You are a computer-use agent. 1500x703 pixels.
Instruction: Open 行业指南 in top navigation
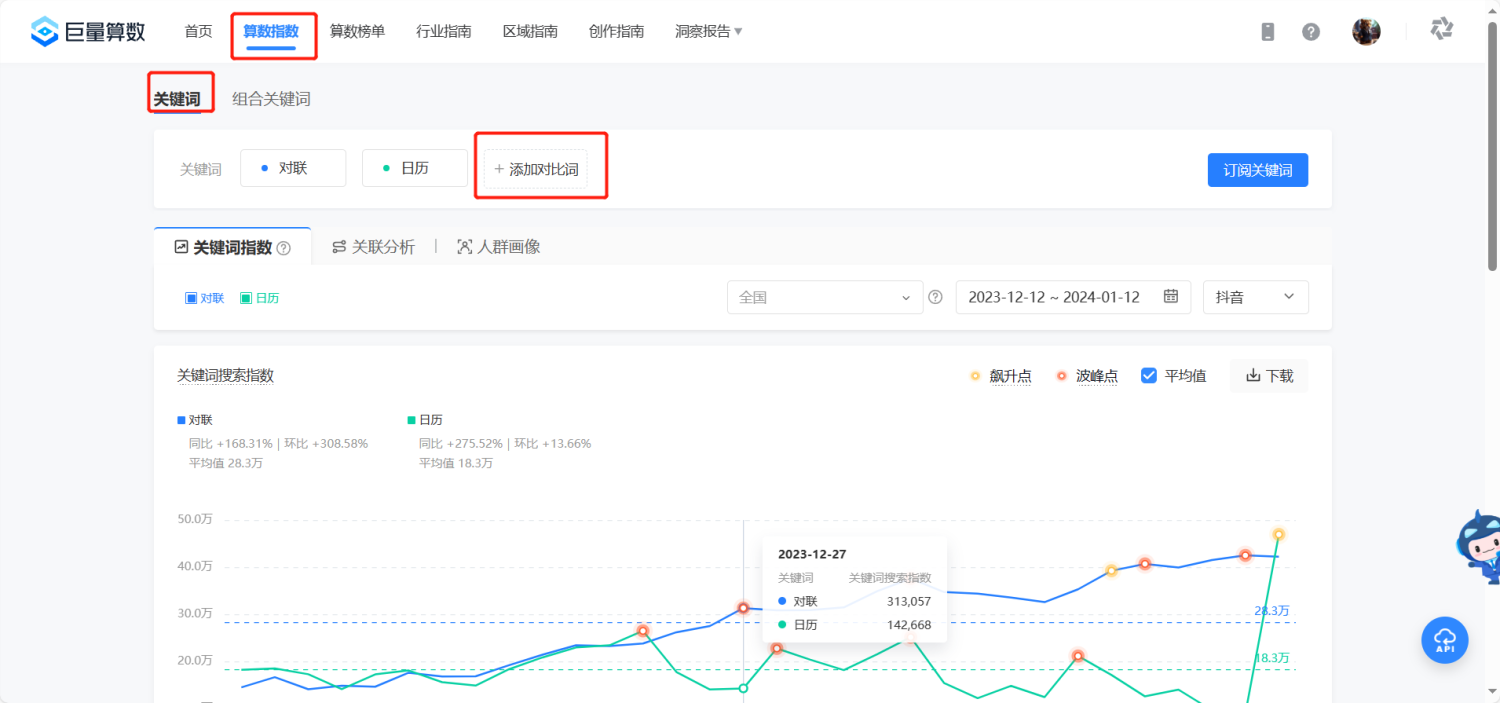444,31
